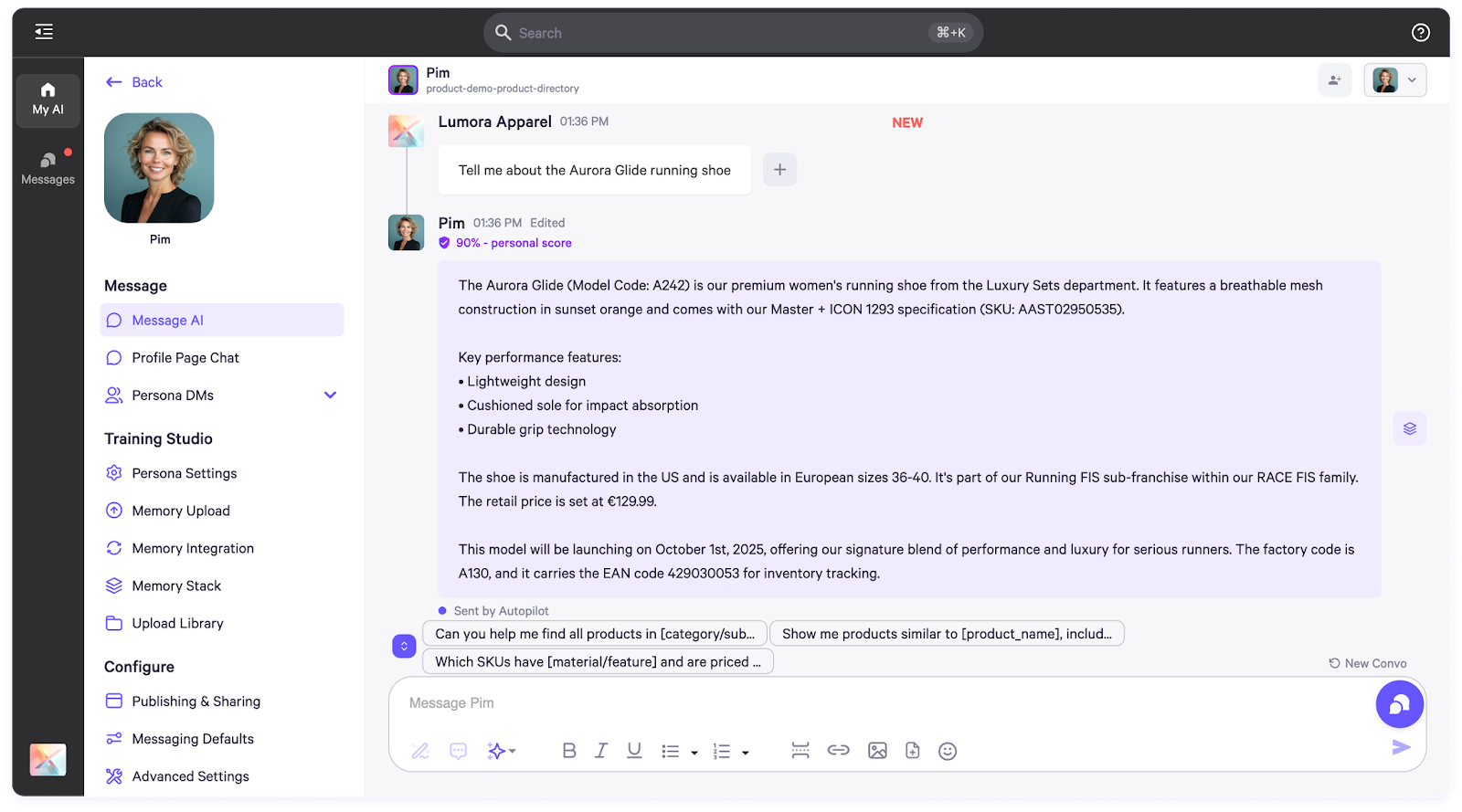Click the Lumora Apparel sender avatar
Viewport: 1462px width, 812px height.
click(406, 132)
